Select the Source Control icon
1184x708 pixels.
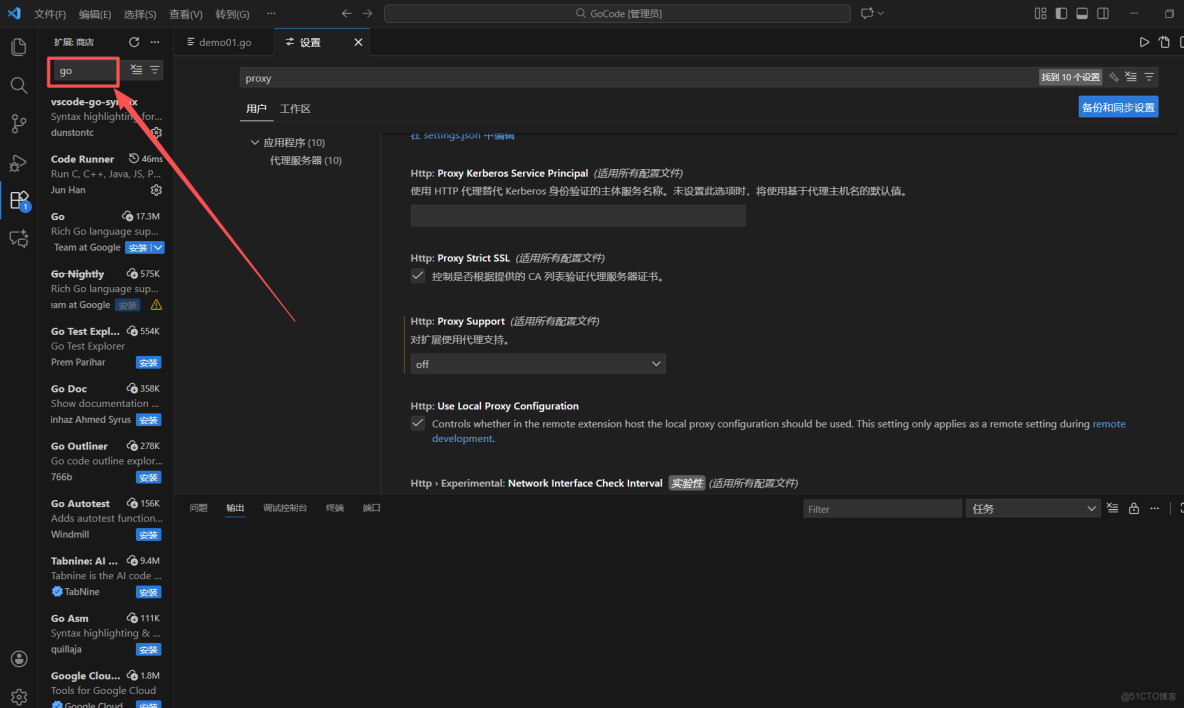click(18, 123)
